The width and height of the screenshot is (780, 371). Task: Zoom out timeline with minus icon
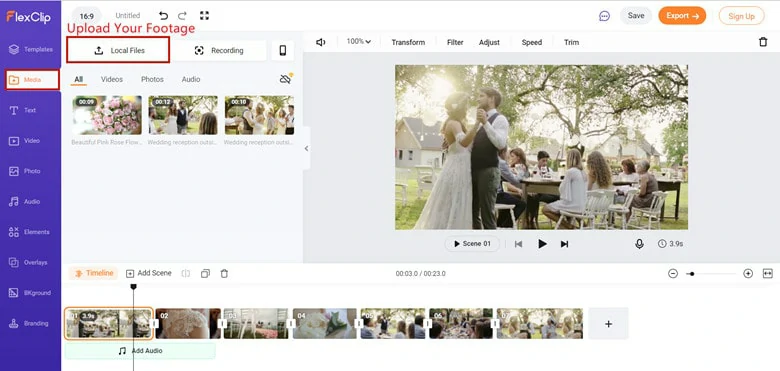pos(673,274)
